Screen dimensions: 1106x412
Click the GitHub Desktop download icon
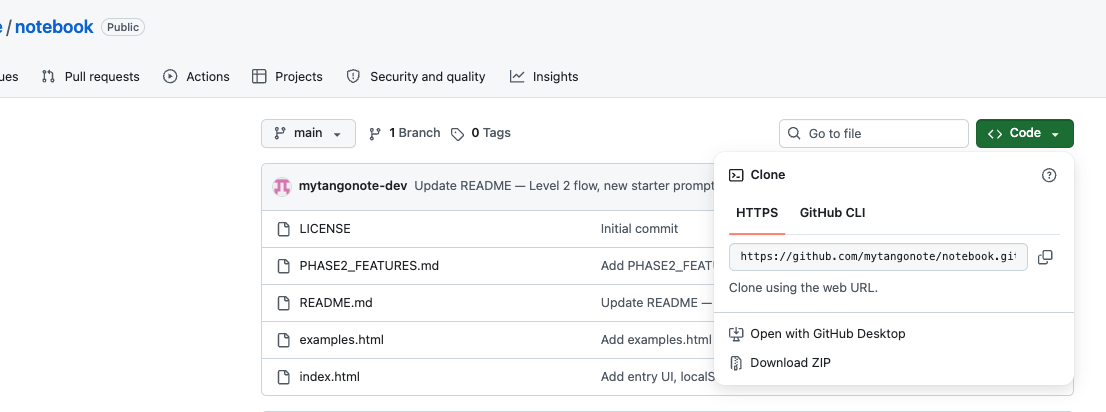(736, 334)
